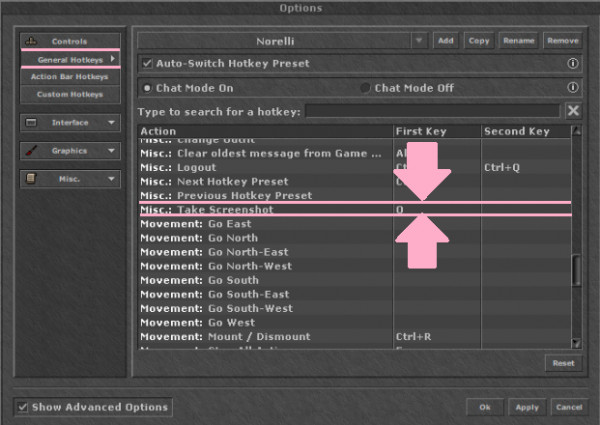
Task: Open the Norelli preset dropdown arrow
Action: tap(419, 41)
